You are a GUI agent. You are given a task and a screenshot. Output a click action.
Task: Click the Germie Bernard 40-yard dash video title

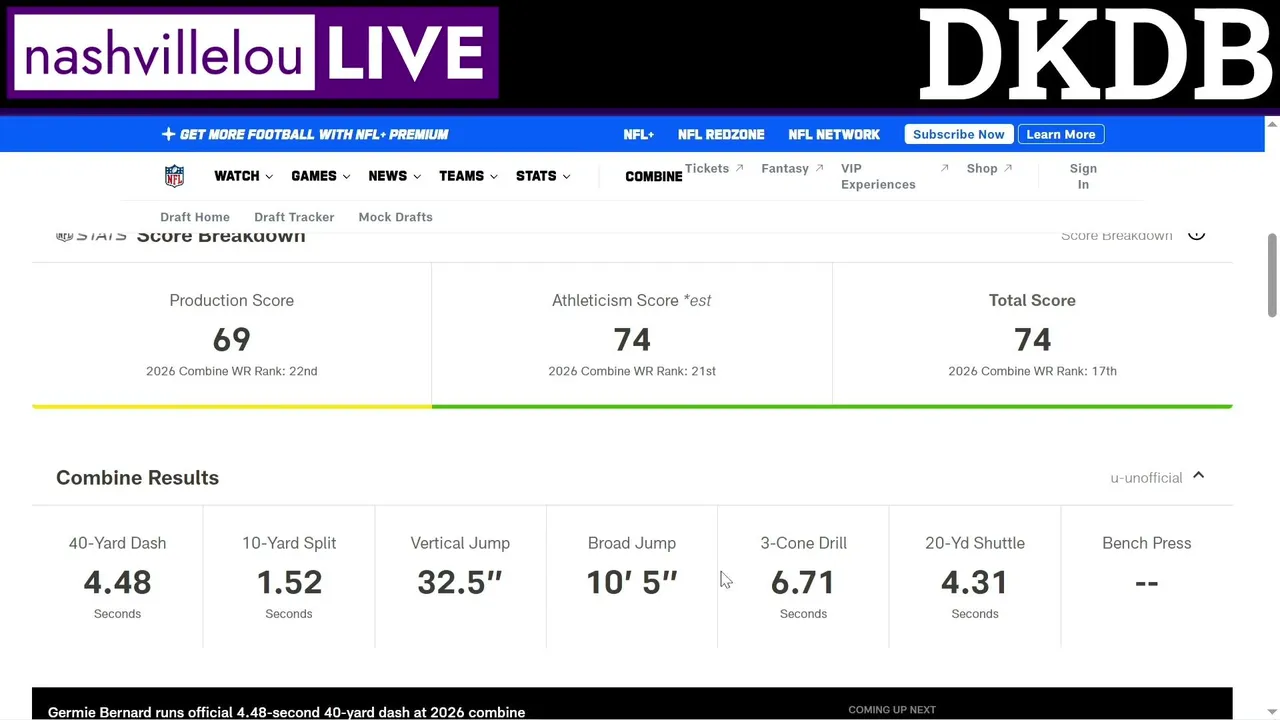click(286, 712)
